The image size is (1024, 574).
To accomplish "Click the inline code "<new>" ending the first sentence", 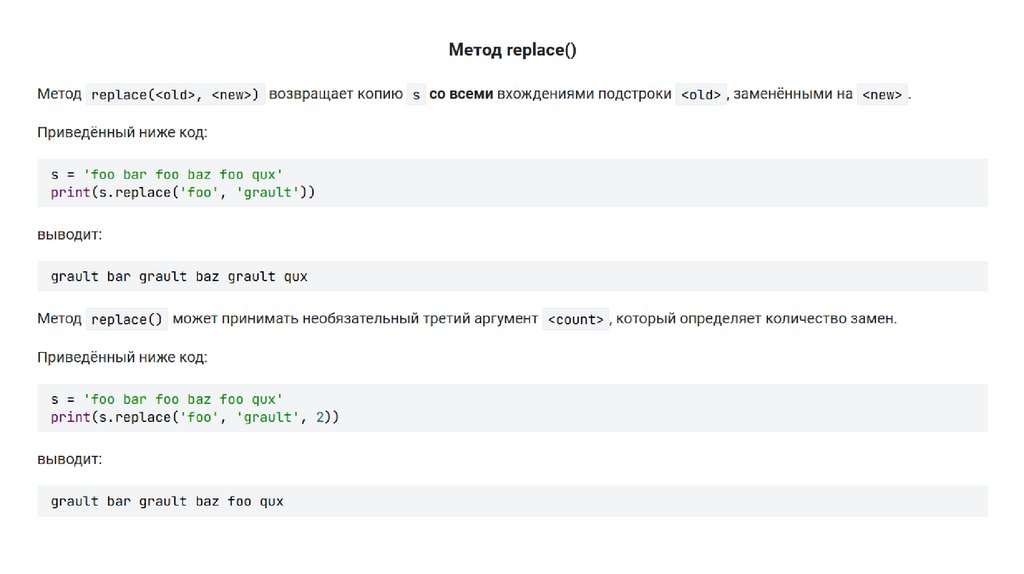I will [x=882, y=95].
